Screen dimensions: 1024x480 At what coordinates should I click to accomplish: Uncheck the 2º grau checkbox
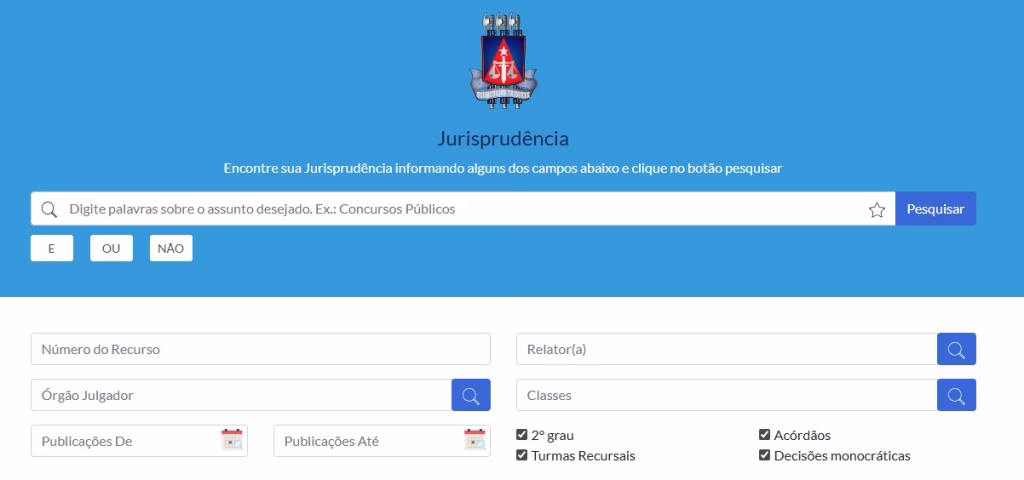point(521,435)
